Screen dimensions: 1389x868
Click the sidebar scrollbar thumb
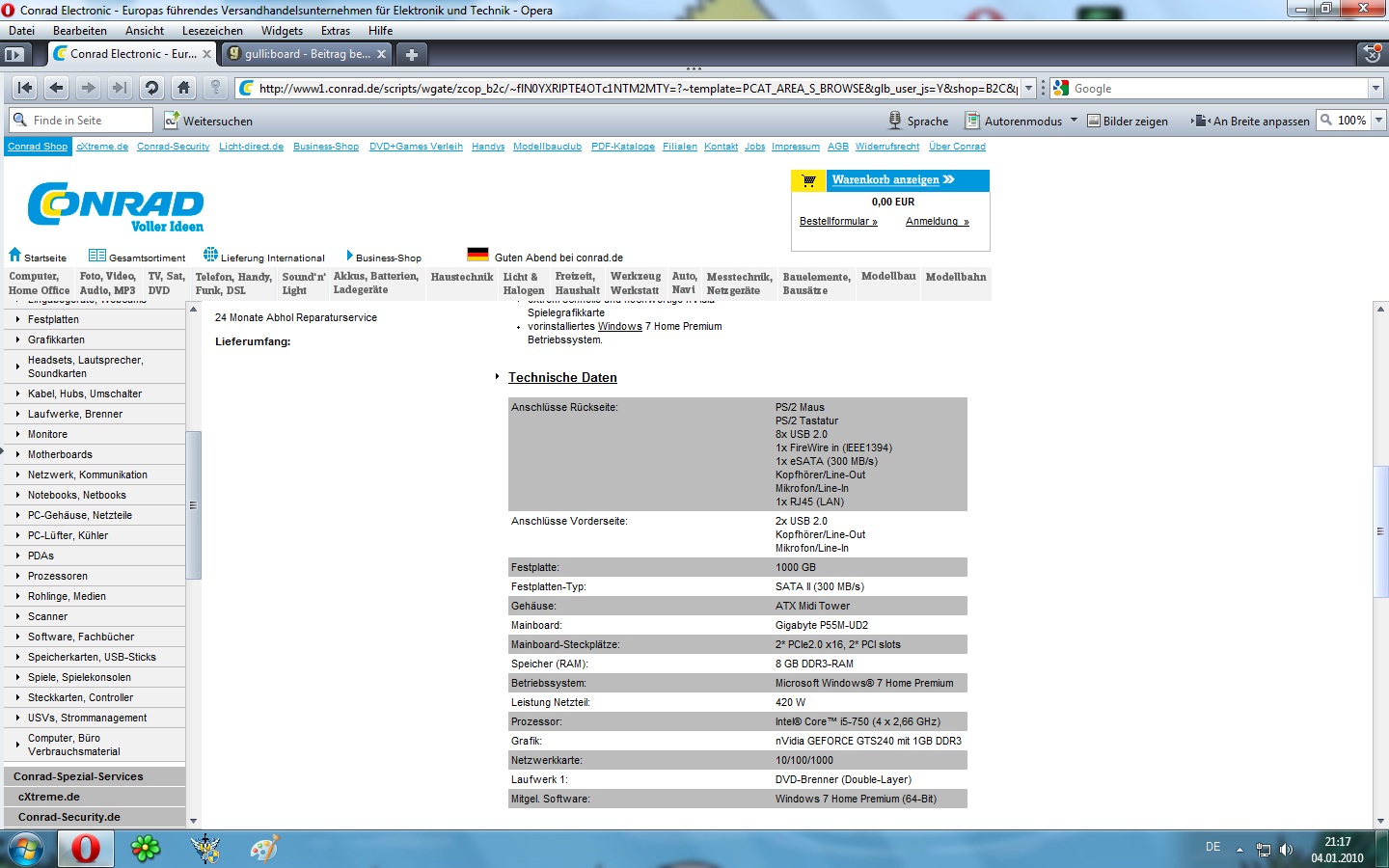[193, 504]
